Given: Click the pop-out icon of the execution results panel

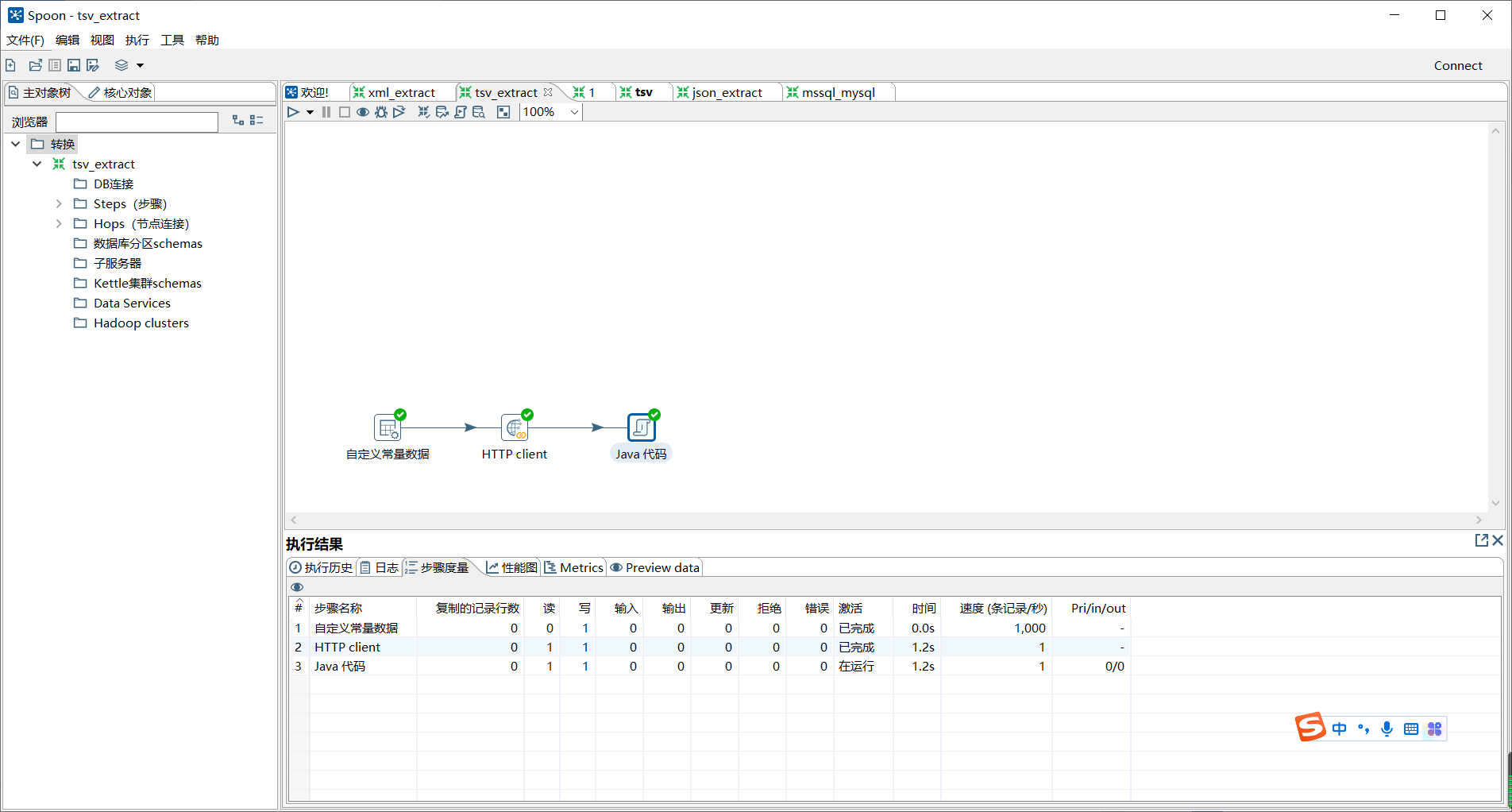Looking at the screenshot, I should (x=1481, y=540).
